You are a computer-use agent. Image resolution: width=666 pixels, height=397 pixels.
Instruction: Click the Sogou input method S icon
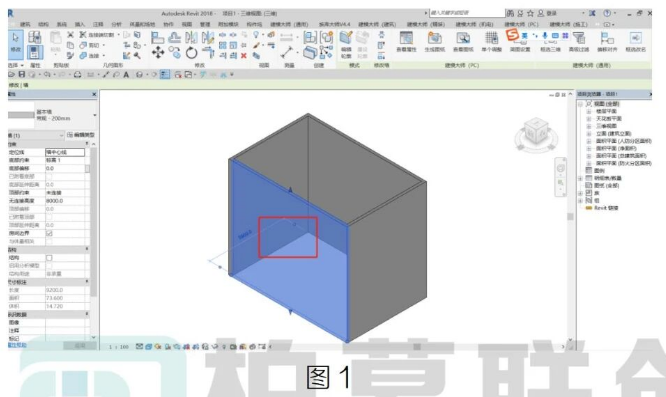click(x=512, y=35)
